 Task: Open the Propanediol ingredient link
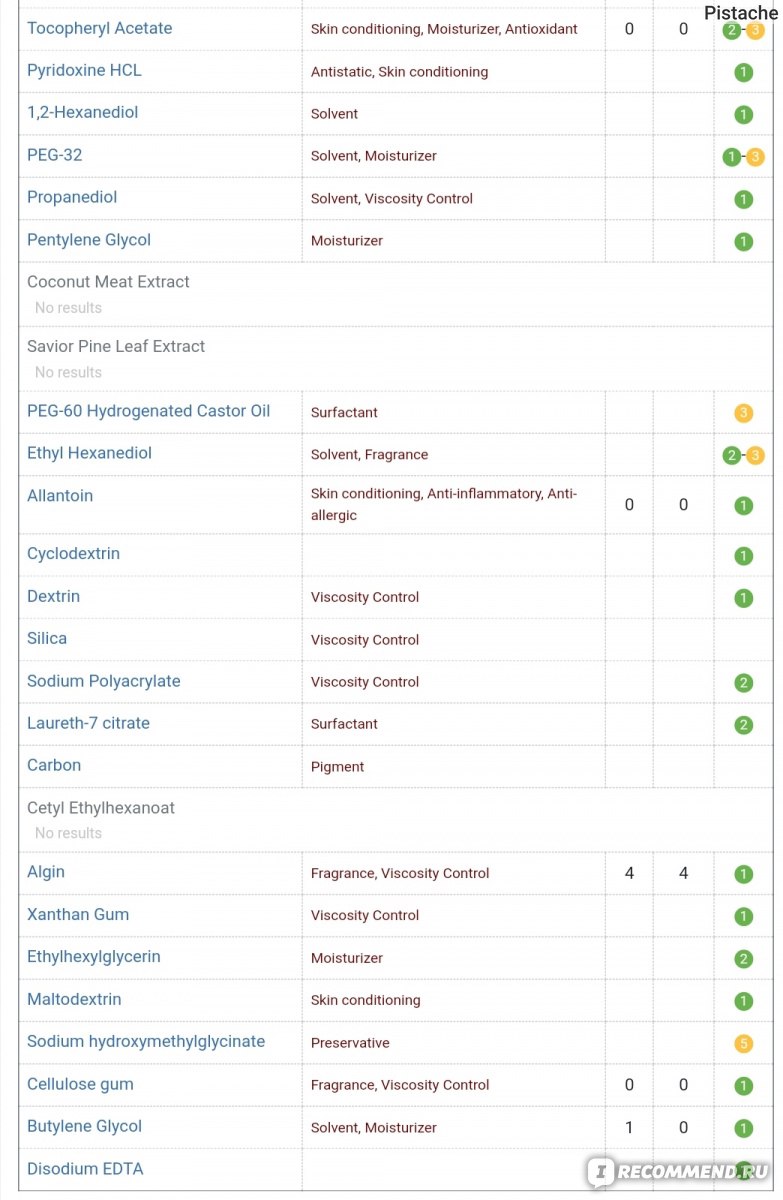click(x=72, y=197)
